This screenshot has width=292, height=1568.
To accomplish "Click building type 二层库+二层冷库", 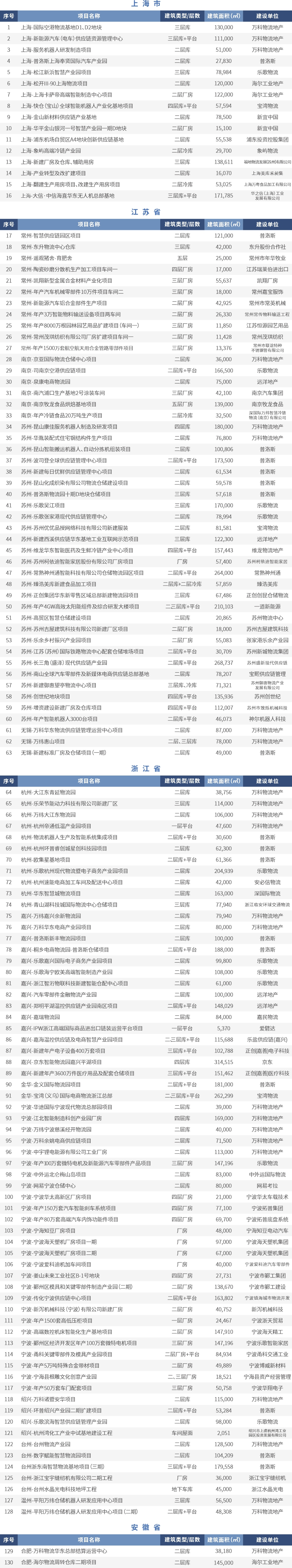I will coord(183,584).
